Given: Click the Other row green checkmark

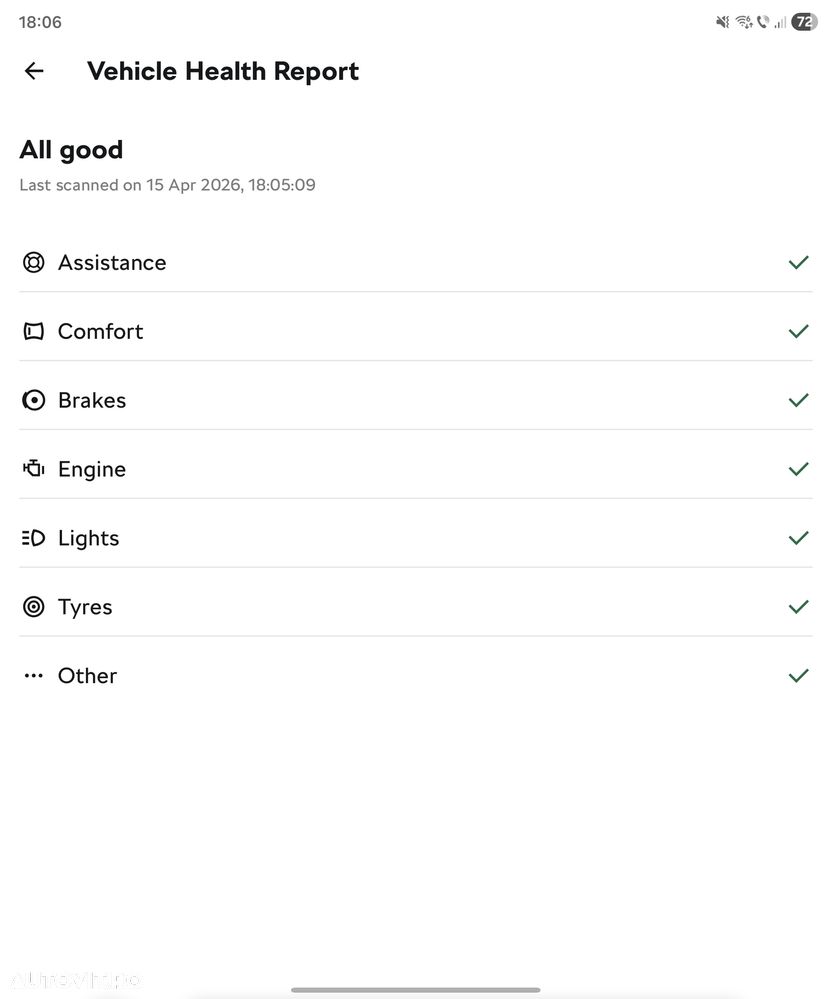Looking at the screenshot, I should click(798, 676).
